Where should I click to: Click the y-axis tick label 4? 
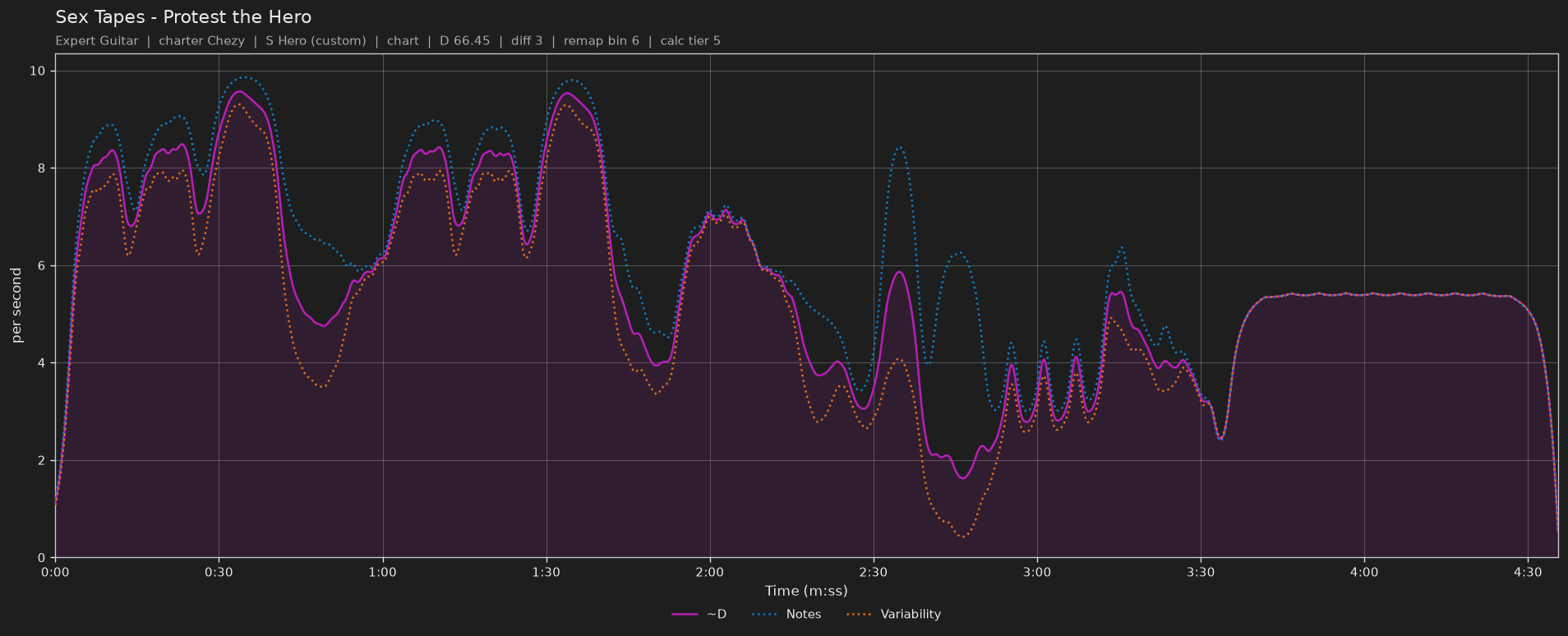41,363
